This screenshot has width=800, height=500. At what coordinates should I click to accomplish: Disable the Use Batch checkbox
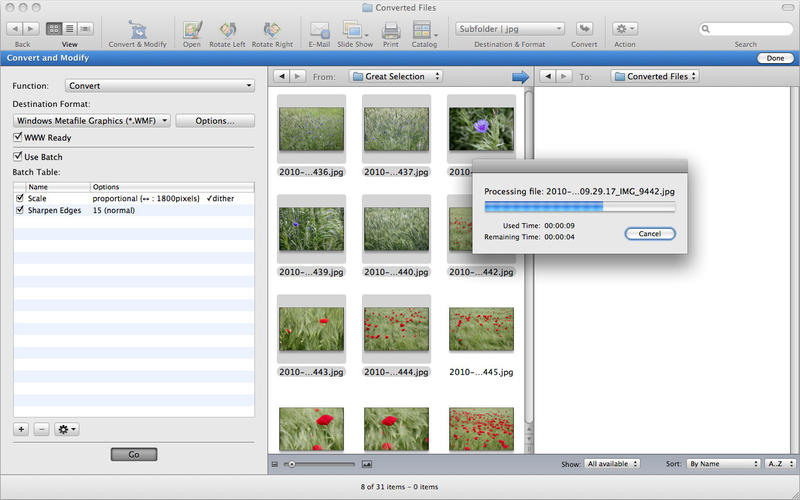[x=18, y=157]
